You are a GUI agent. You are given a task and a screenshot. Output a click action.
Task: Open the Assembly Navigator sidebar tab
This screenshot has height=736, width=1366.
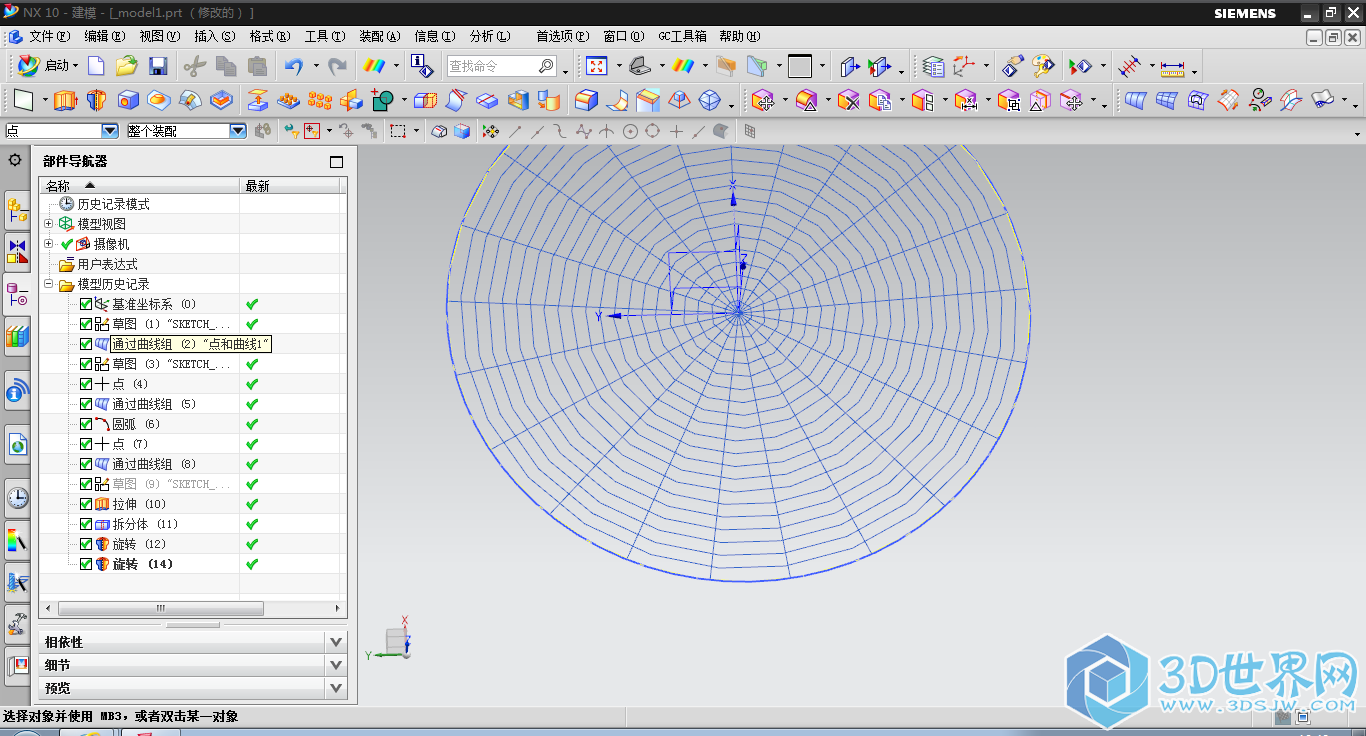(x=17, y=209)
